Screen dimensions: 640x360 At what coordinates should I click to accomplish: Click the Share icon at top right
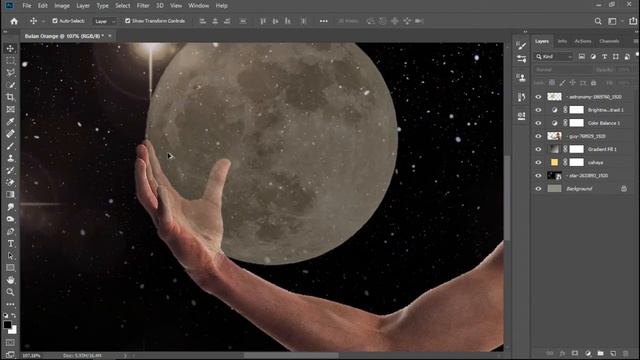633,21
